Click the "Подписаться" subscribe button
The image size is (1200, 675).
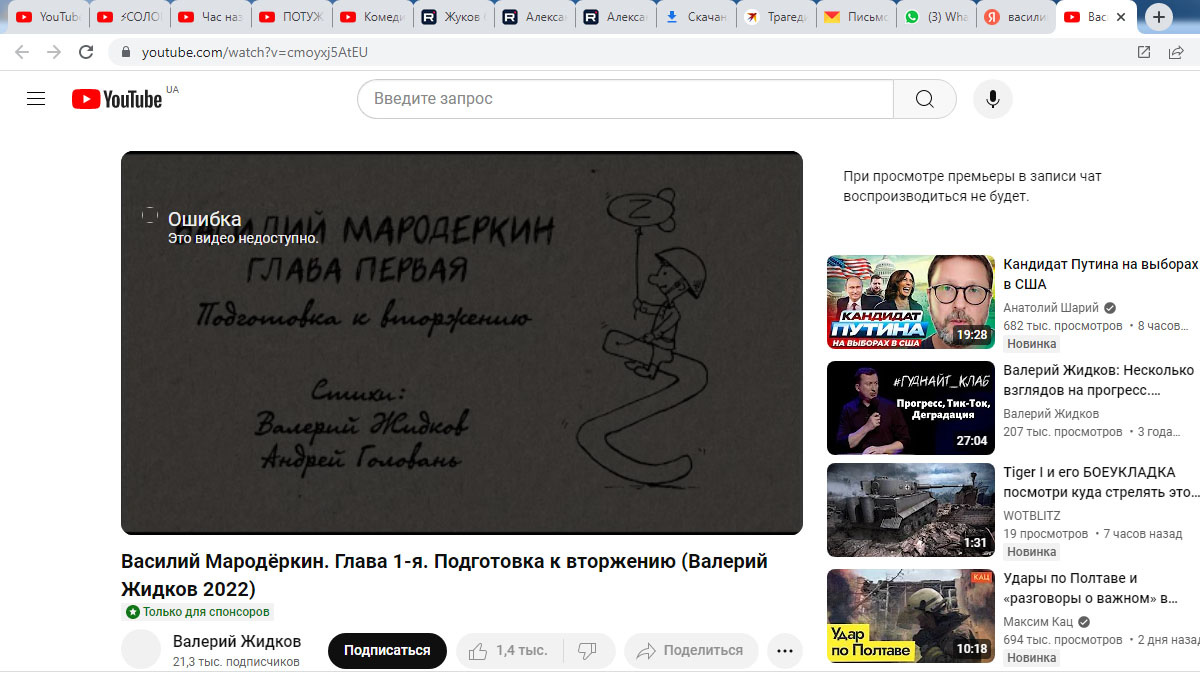point(387,651)
